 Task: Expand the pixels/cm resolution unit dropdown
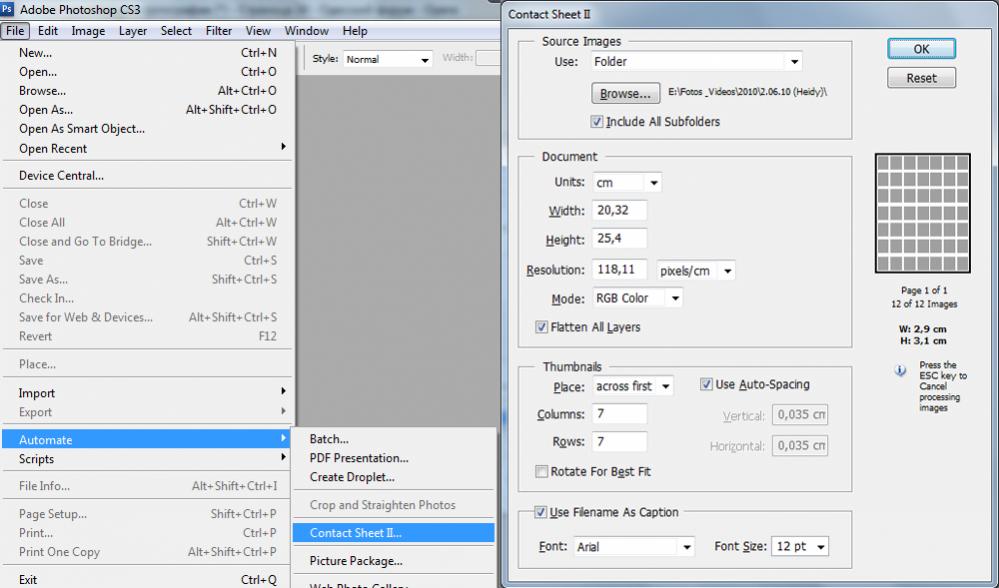click(x=696, y=271)
